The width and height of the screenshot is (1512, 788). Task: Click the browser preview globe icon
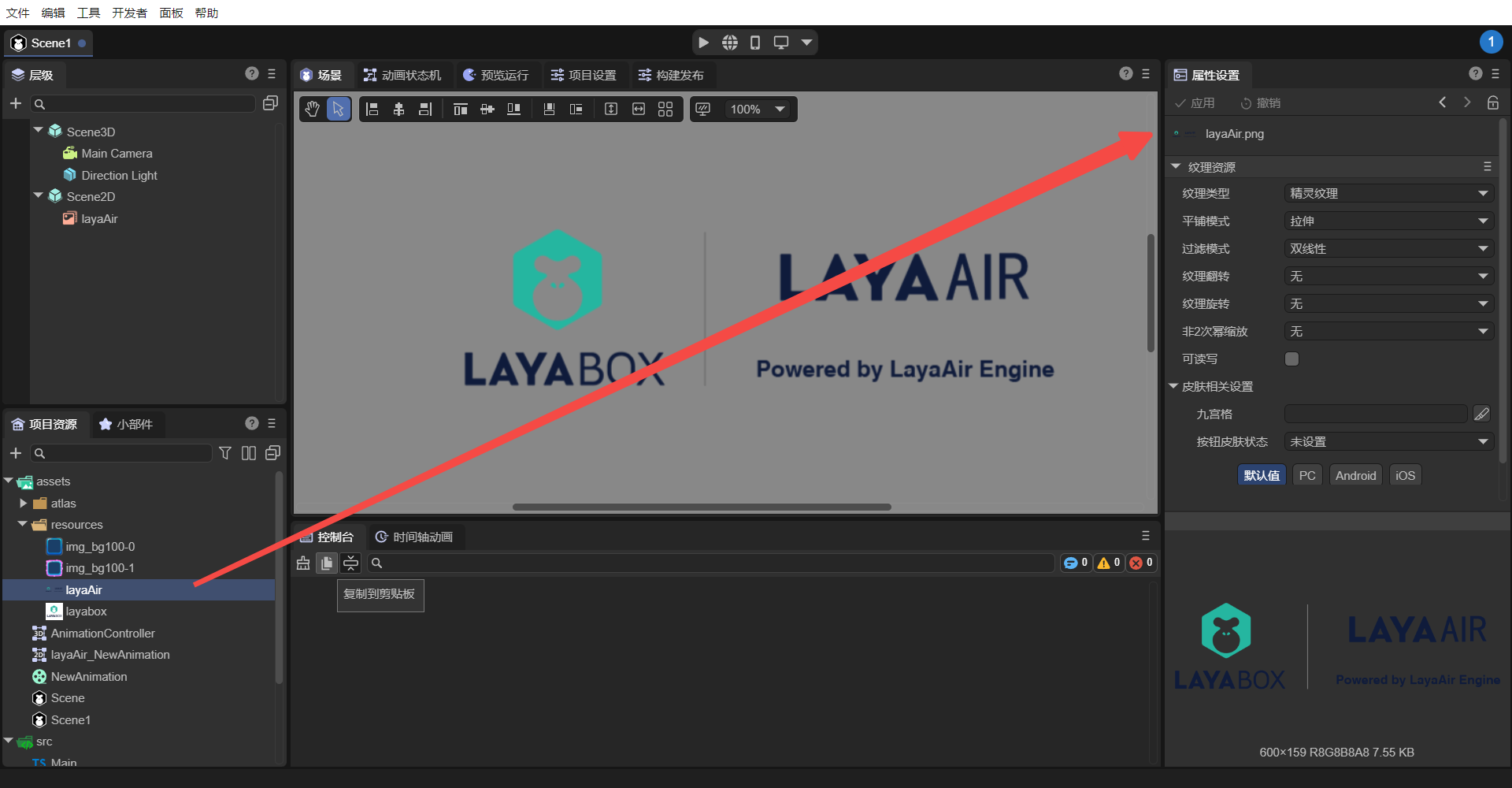[730, 43]
